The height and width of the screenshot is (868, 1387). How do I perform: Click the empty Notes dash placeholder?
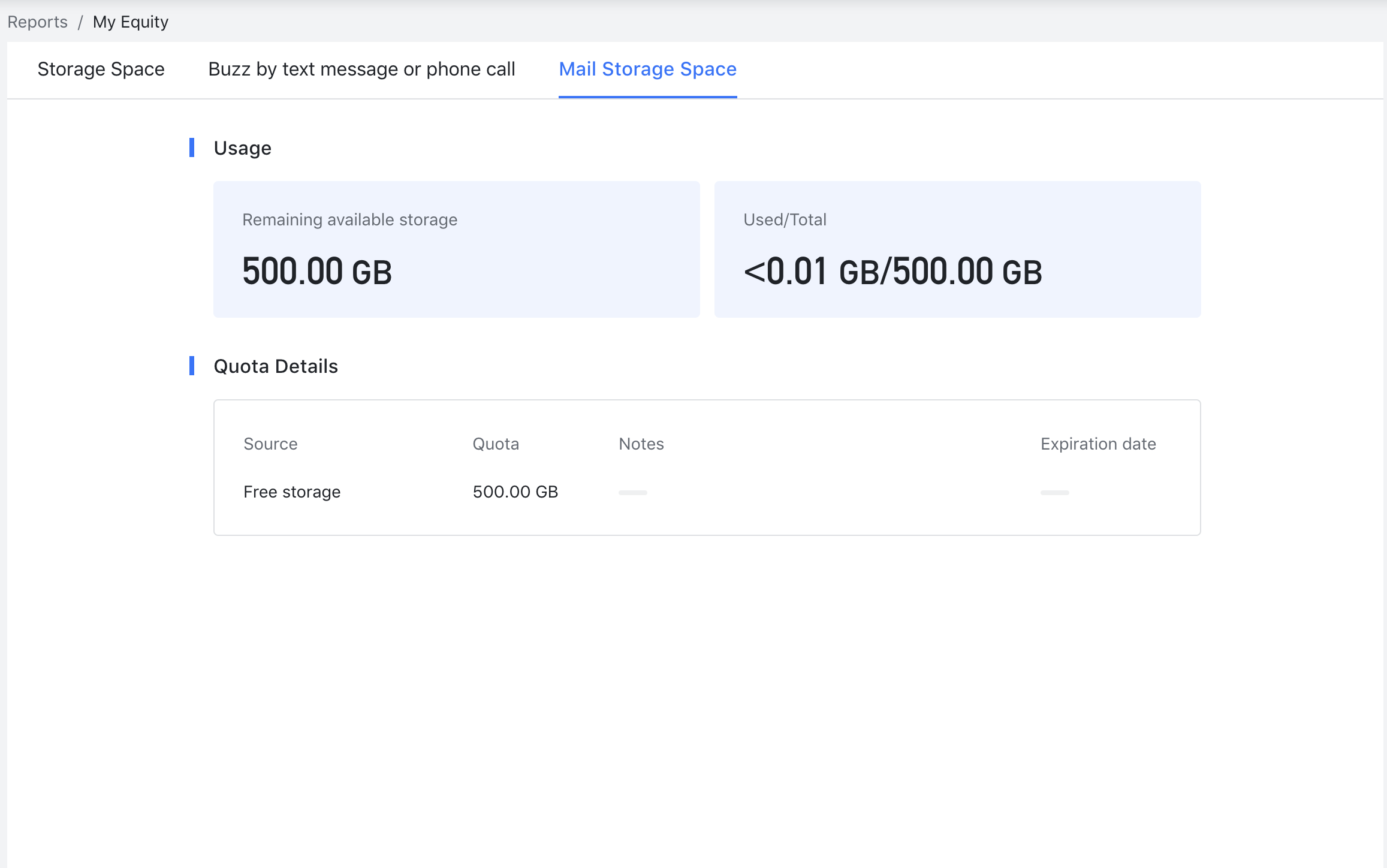[633, 493]
